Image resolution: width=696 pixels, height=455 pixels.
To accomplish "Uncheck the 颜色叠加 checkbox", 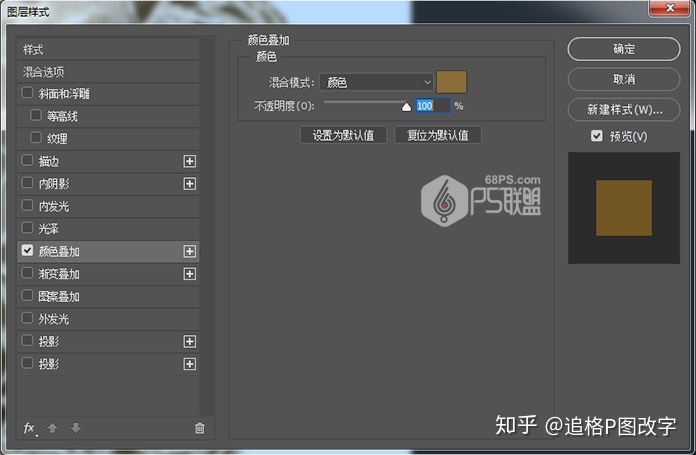I will (x=28, y=250).
